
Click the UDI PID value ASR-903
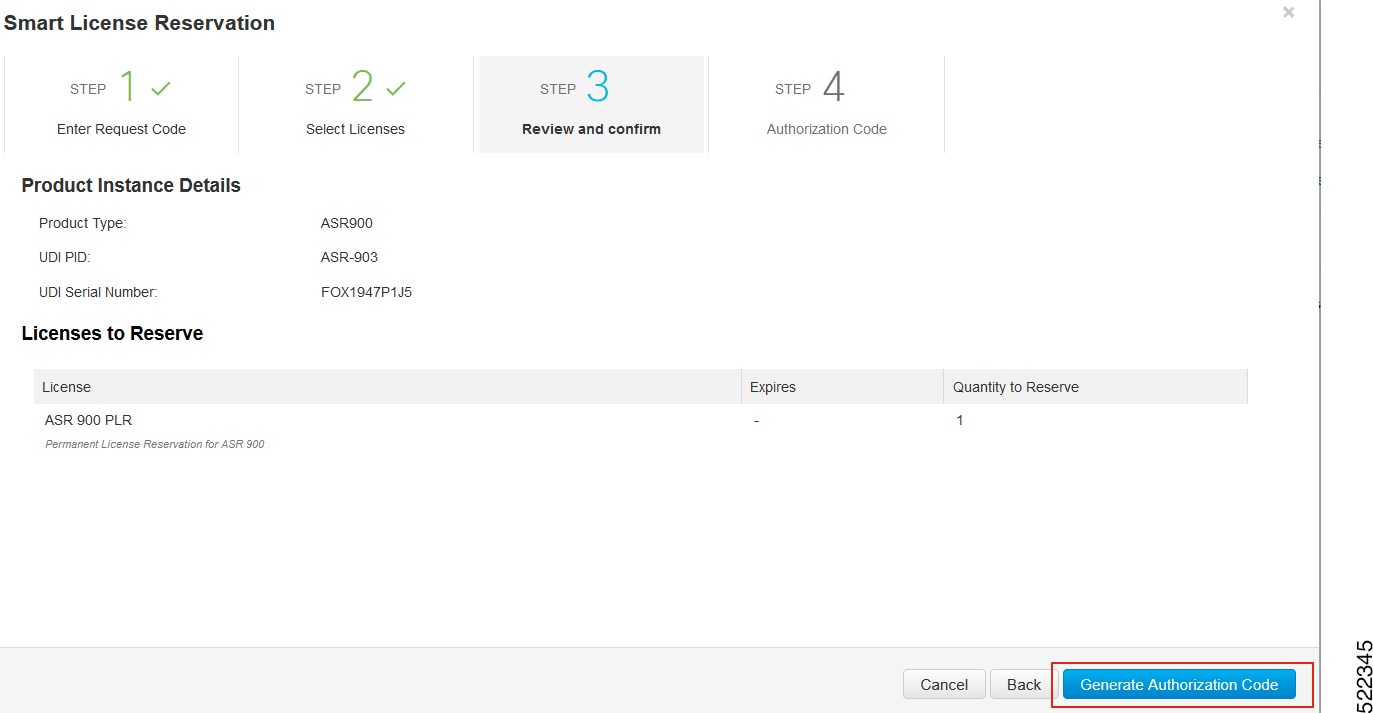(x=349, y=257)
